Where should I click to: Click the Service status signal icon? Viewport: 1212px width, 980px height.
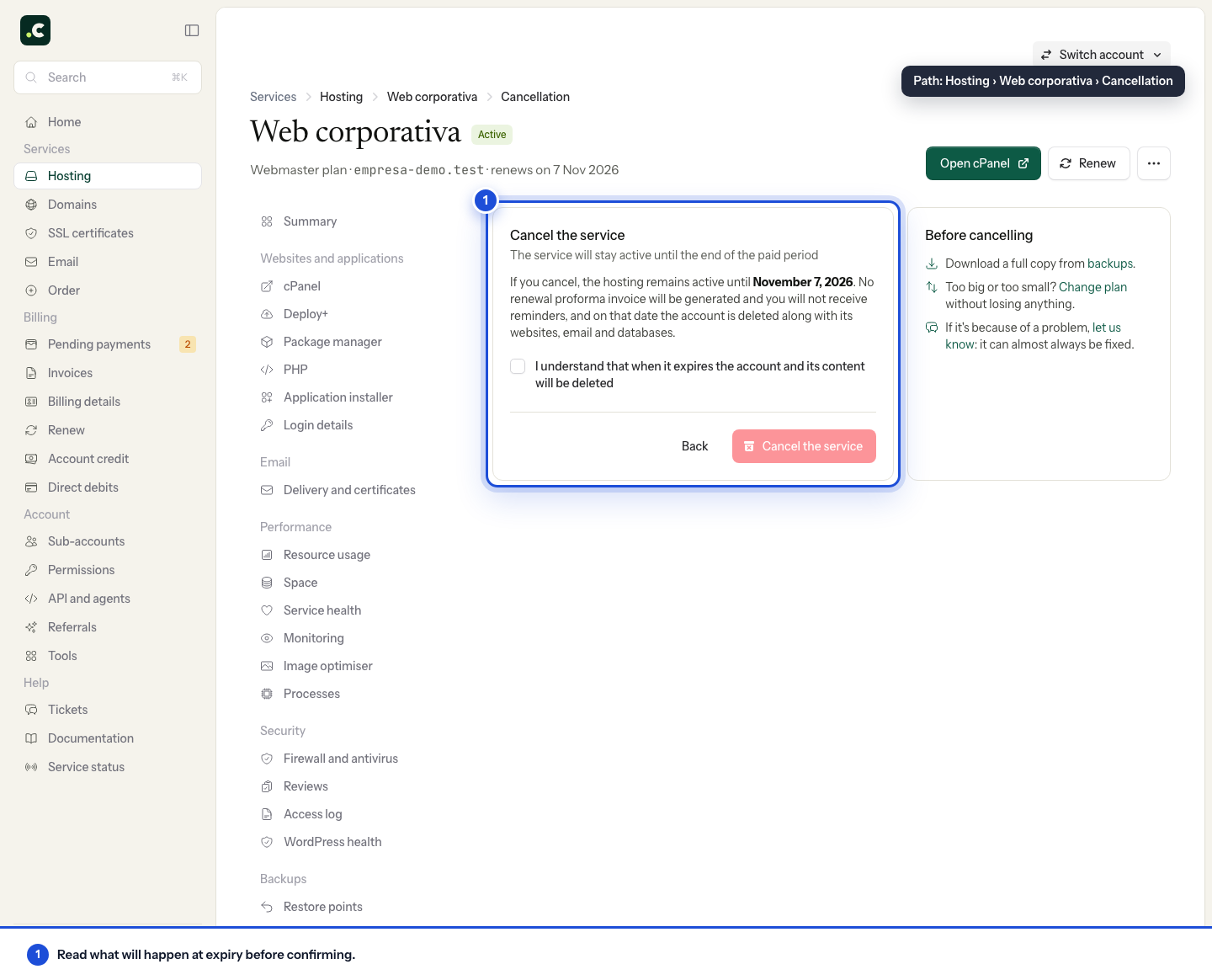click(x=31, y=767)
